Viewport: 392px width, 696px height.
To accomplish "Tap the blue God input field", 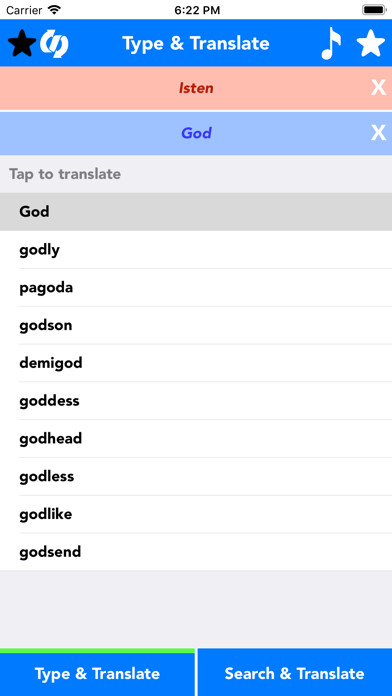I will [x=196, y=133].
